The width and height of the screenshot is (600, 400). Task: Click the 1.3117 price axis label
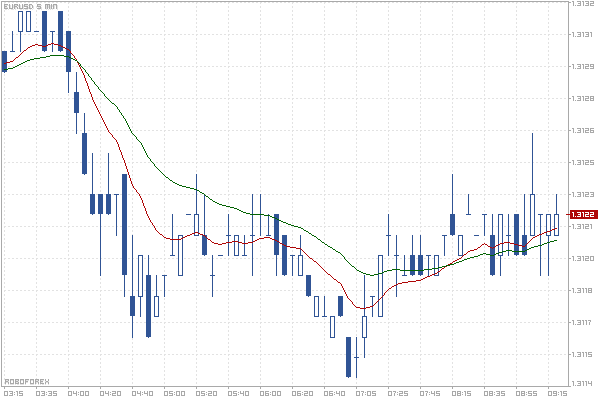tap(583, 323)
